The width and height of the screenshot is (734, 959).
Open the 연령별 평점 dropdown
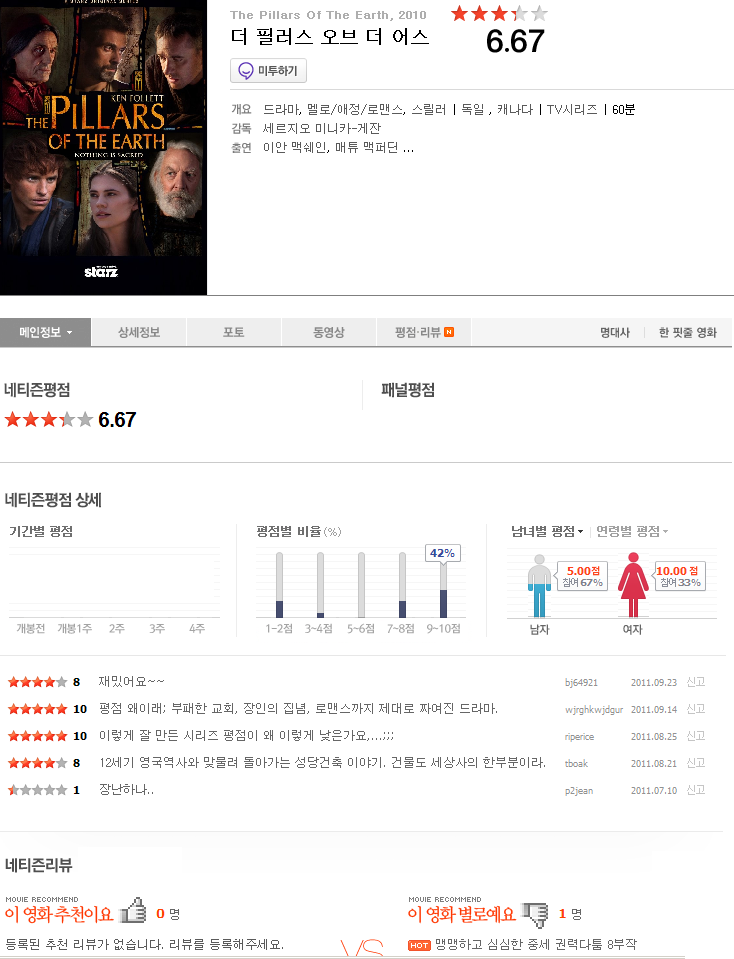[632, 531]
